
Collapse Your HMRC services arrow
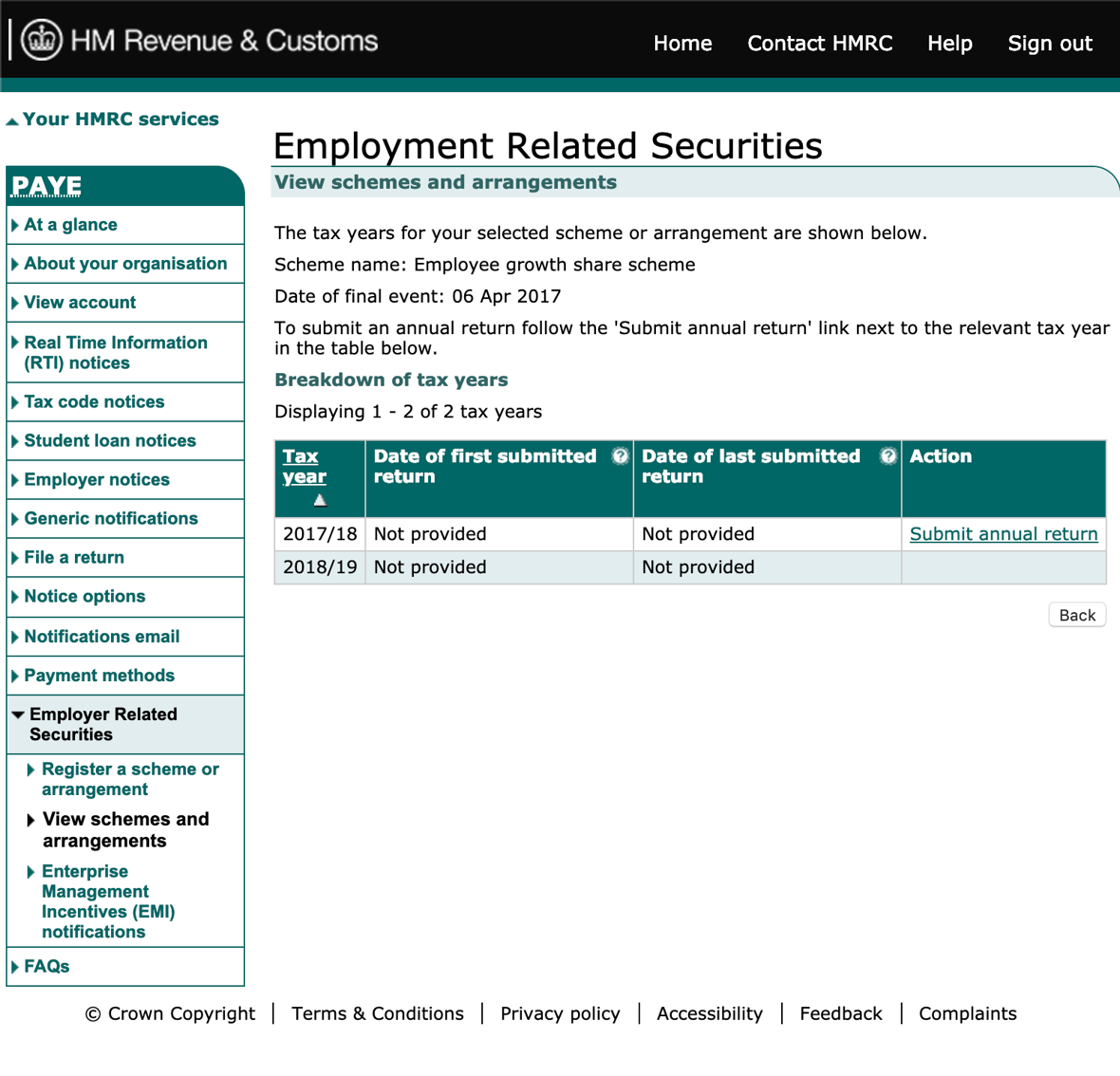tap(12, 121)
